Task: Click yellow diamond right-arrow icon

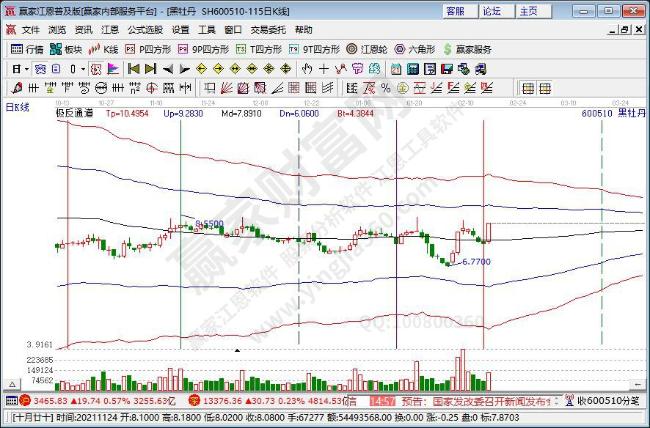Action: tap(218, 69)
